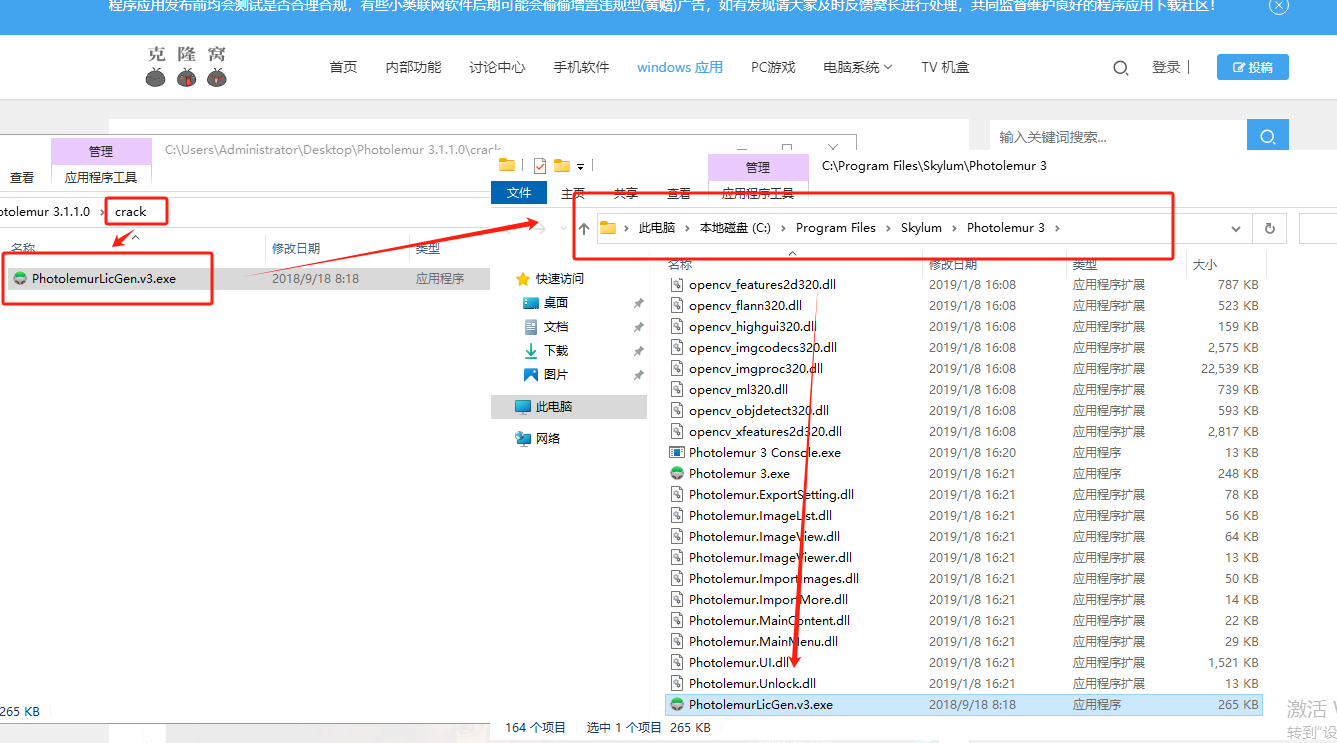Image resolution: width=1337 pixels, height=743 pixels.
Task: Click the 克隆窝 site logo
Action: click(186, 66)
